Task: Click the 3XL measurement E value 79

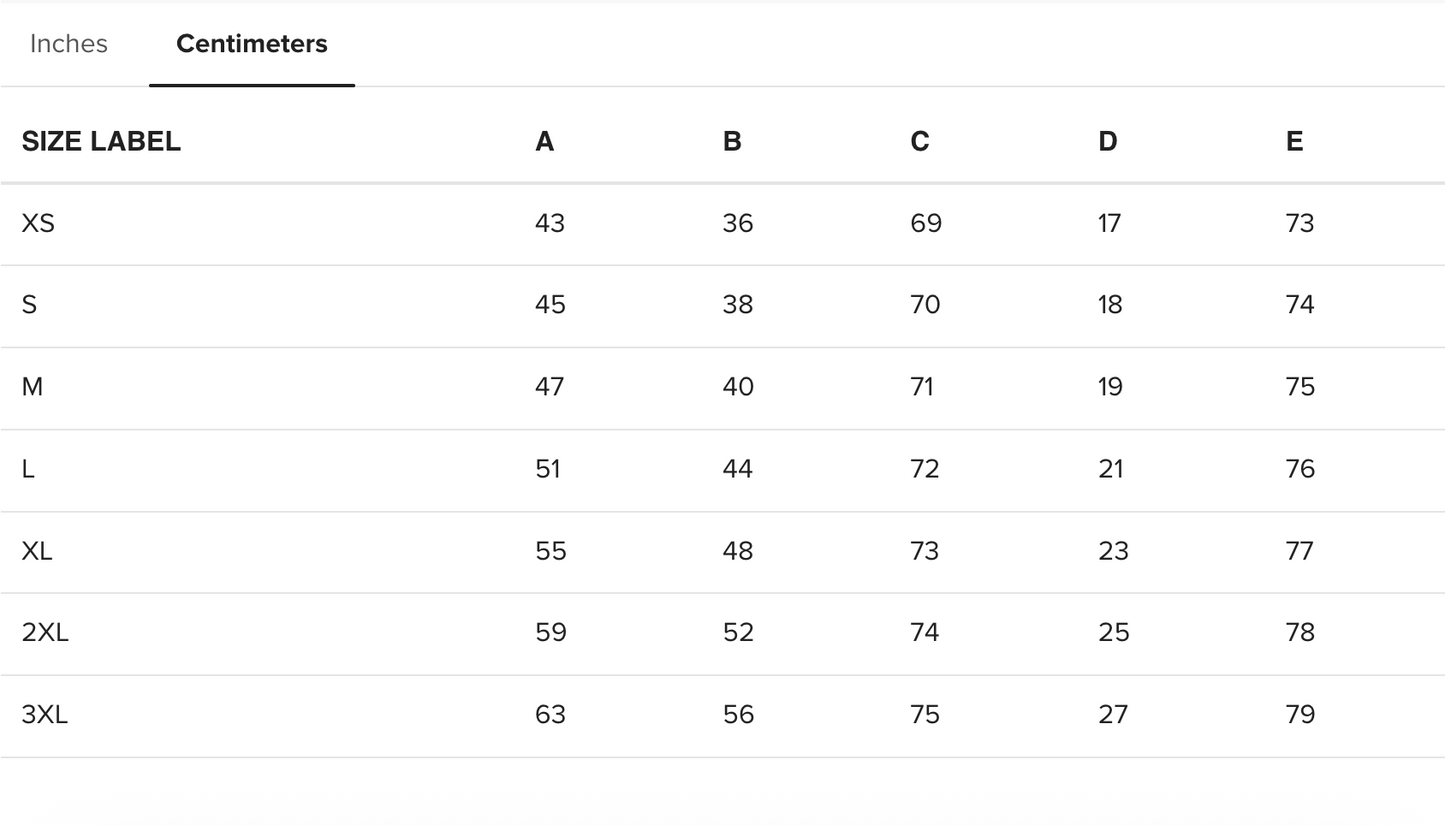Action: tap(1300, 715)
